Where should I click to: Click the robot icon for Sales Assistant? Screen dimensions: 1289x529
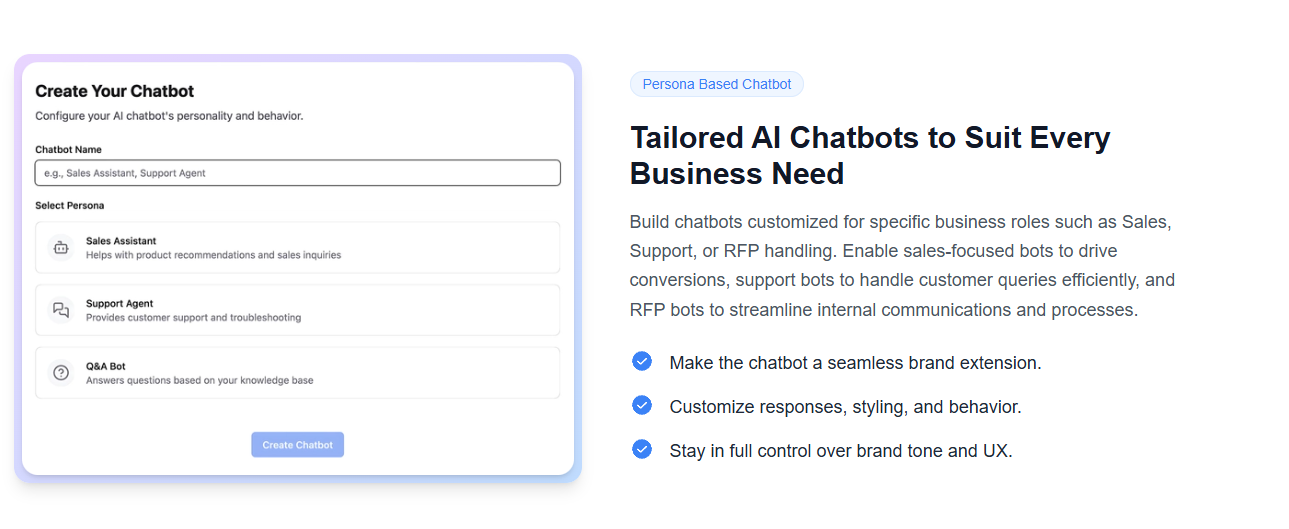61,248
